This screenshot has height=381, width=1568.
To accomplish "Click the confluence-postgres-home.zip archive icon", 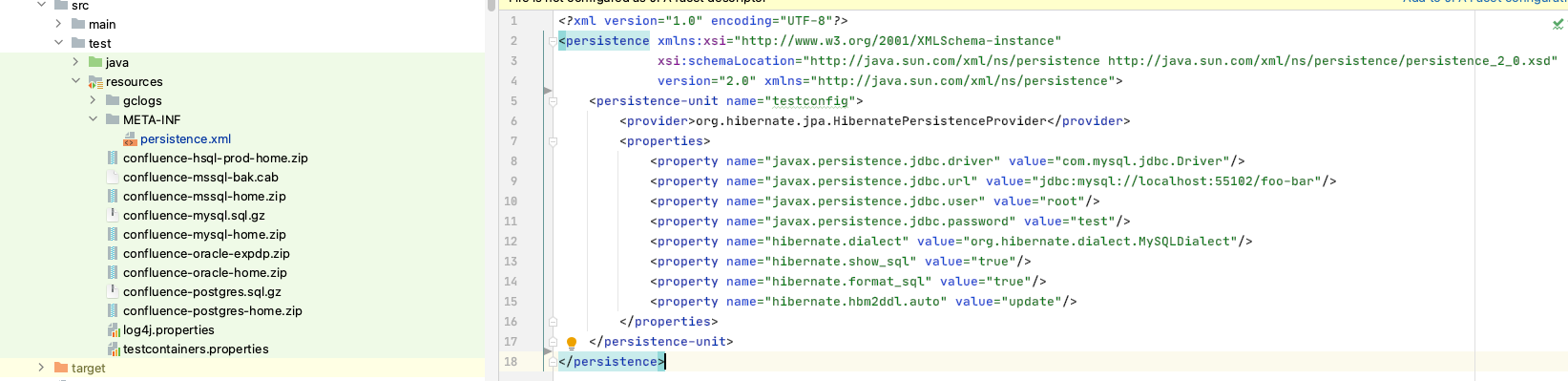I will click(113, 310).
